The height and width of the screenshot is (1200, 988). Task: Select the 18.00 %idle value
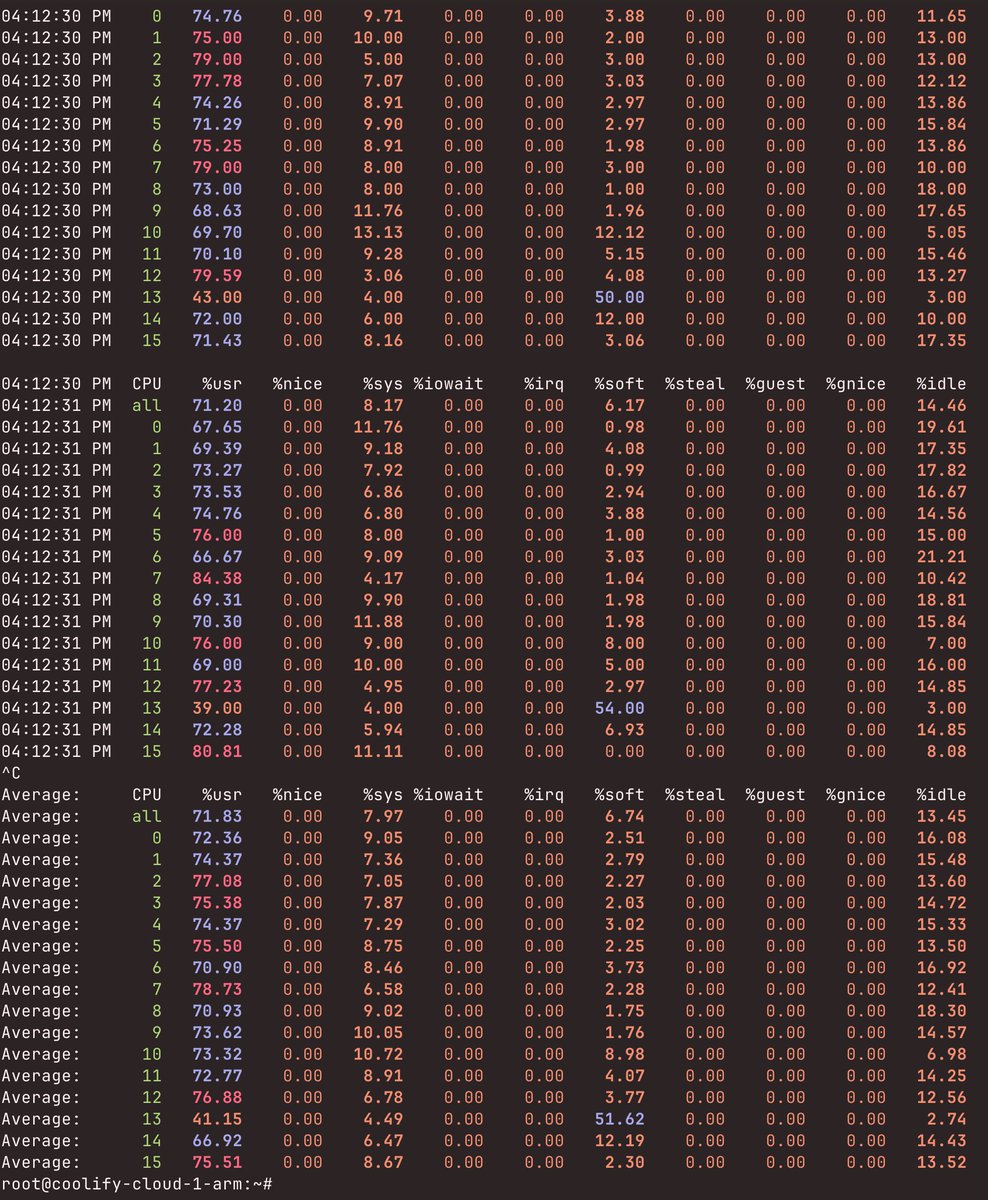[942, 189]
